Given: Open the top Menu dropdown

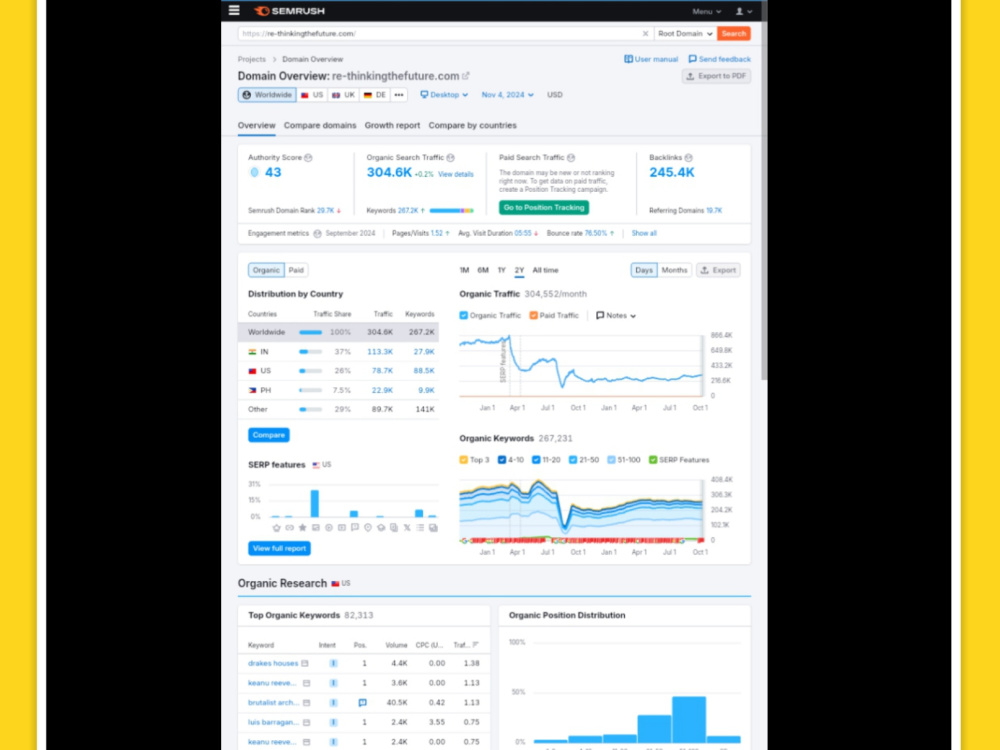Looking at the screenshot, I should coord(707,11).
